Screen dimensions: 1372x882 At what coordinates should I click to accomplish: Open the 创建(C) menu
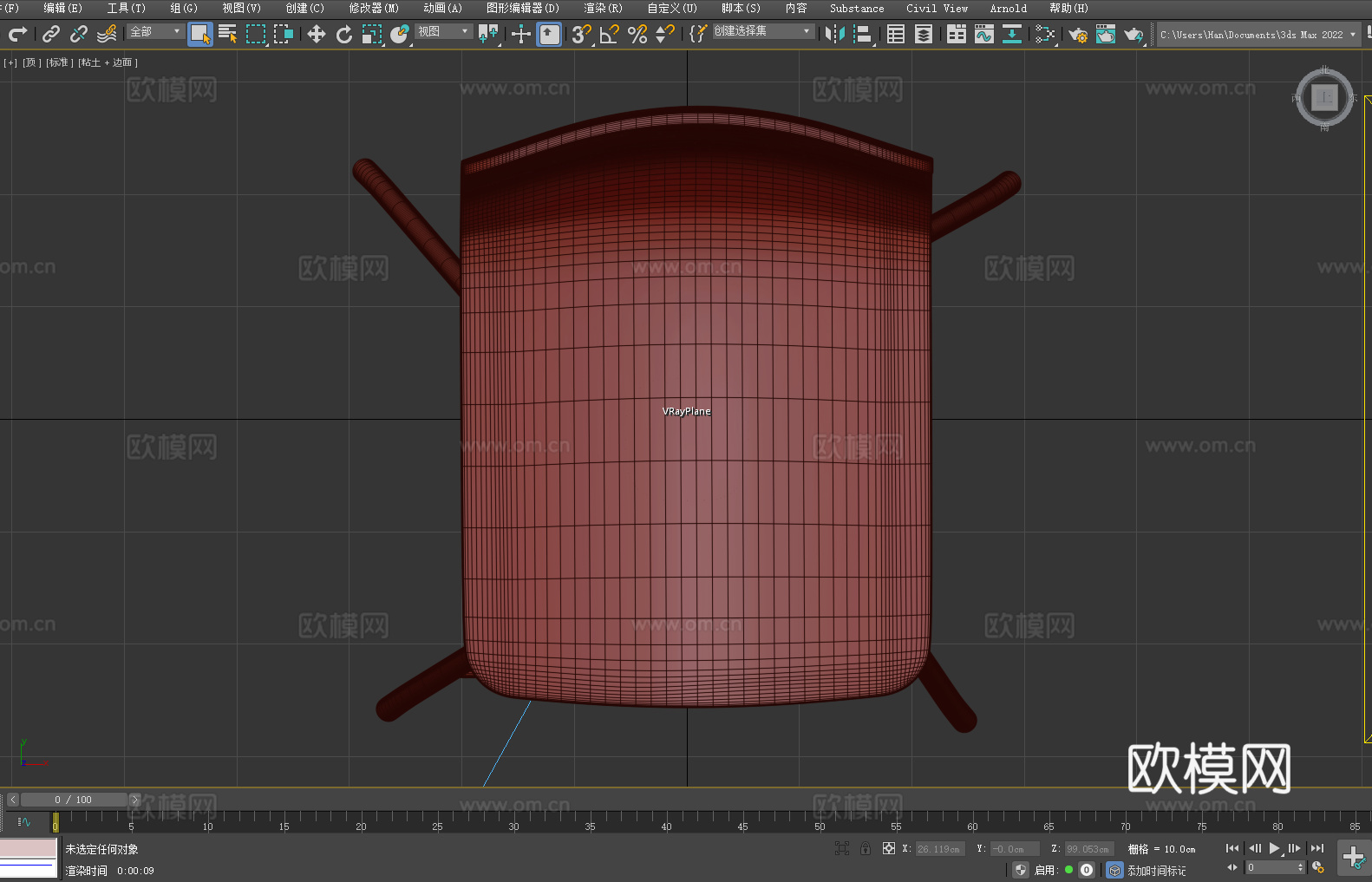pyautogui.click(x=304, y=8)
